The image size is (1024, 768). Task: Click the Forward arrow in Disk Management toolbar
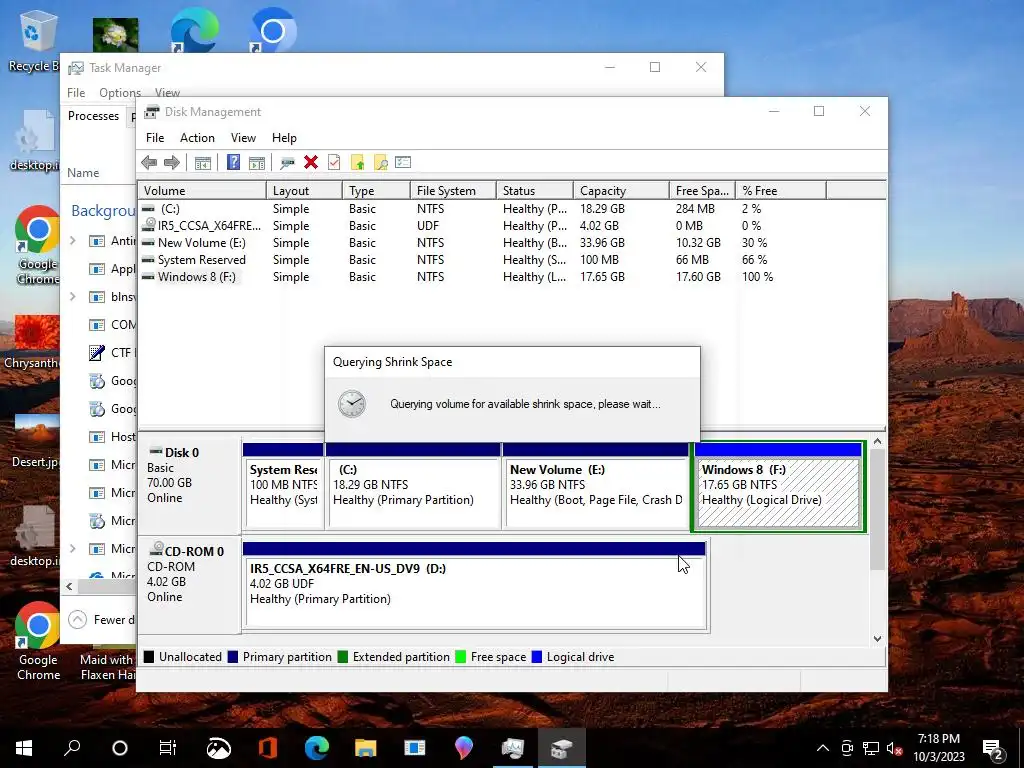coord(172,163)
